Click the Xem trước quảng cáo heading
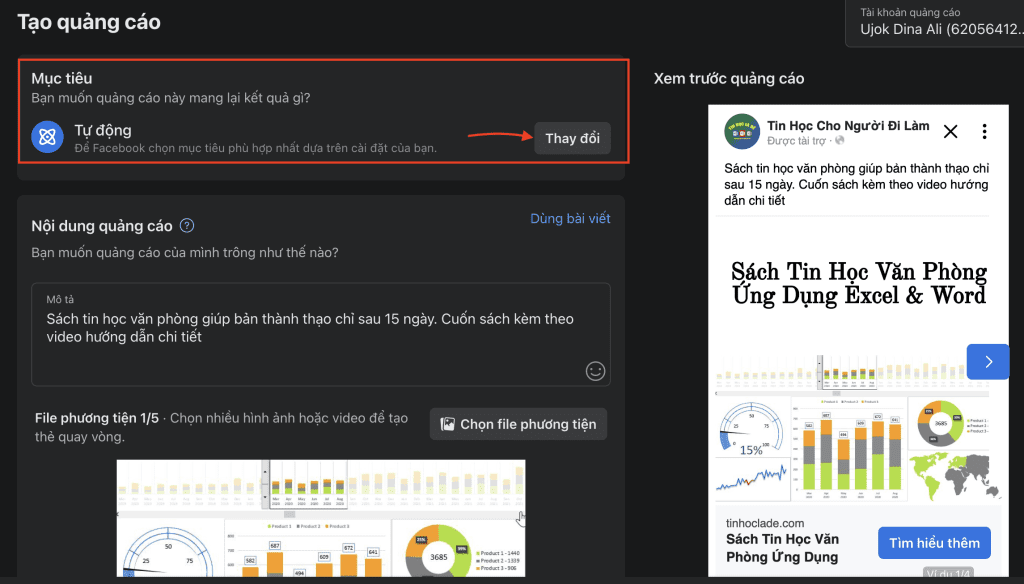 (x=729, y=78)
